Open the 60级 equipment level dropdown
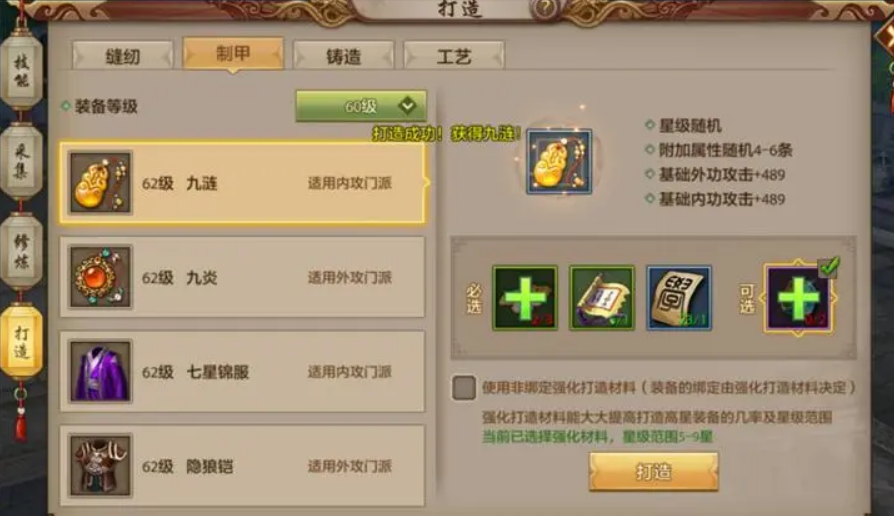894x516 pixels. (x=361, y=105)
